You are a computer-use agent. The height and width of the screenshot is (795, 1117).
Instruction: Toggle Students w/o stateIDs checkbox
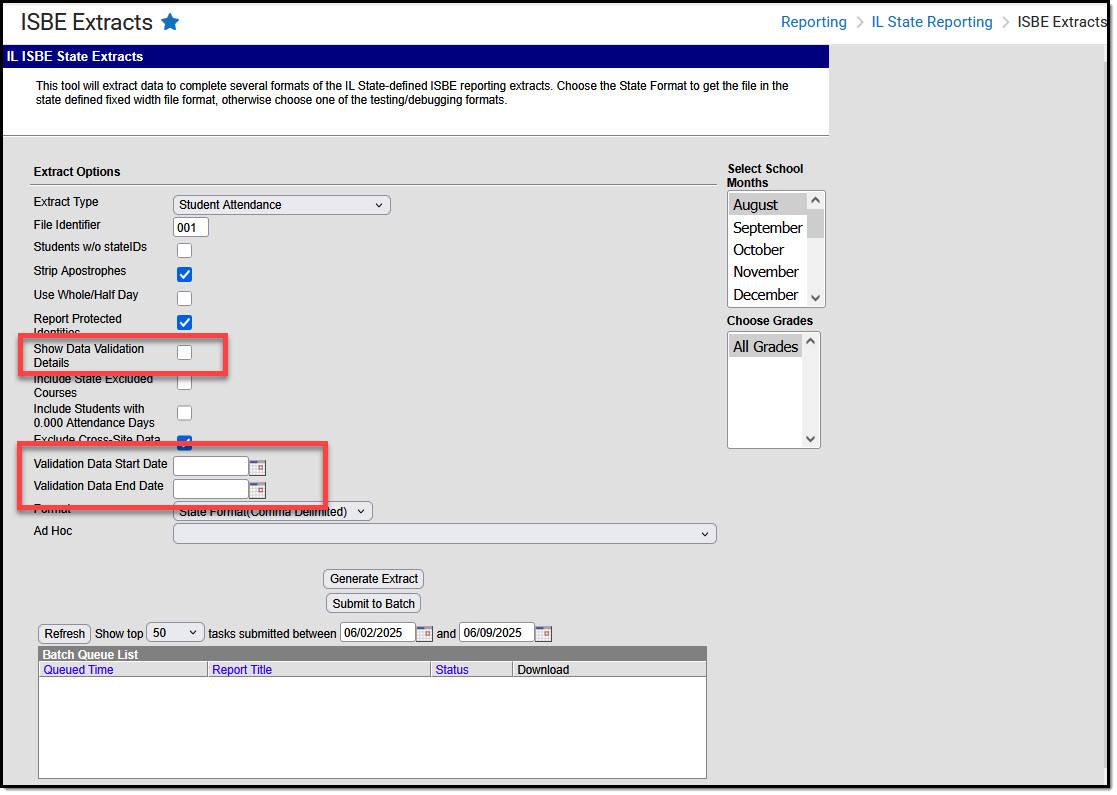pyautogui.click(x=185, y=250)
